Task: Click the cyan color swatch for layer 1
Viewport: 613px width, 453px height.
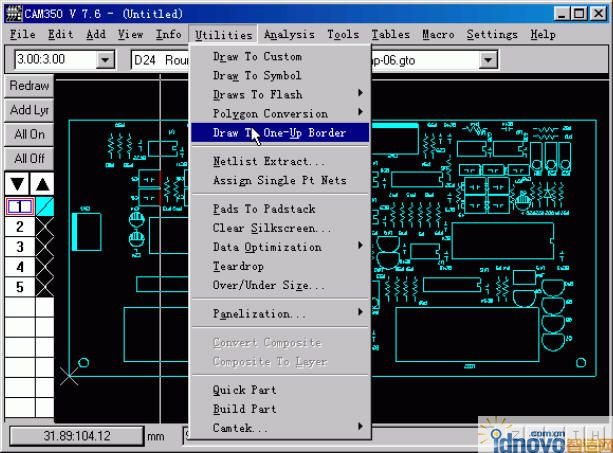Action: click(x=45, y=207)
